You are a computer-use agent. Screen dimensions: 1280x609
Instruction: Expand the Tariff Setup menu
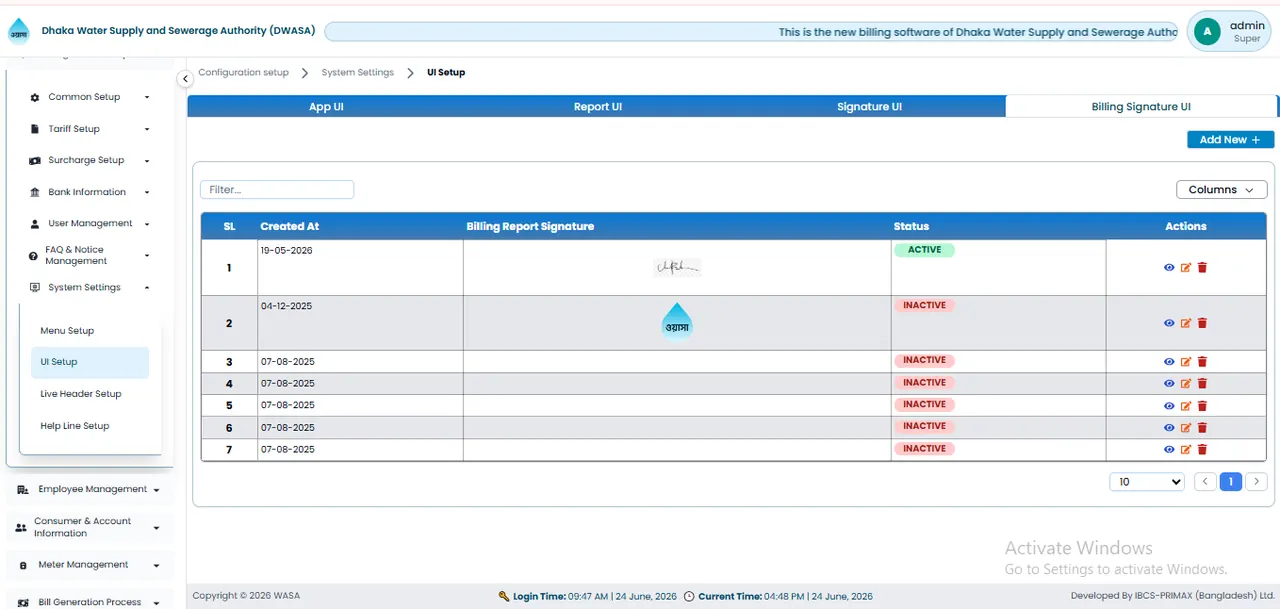click(x=90, y=129)
